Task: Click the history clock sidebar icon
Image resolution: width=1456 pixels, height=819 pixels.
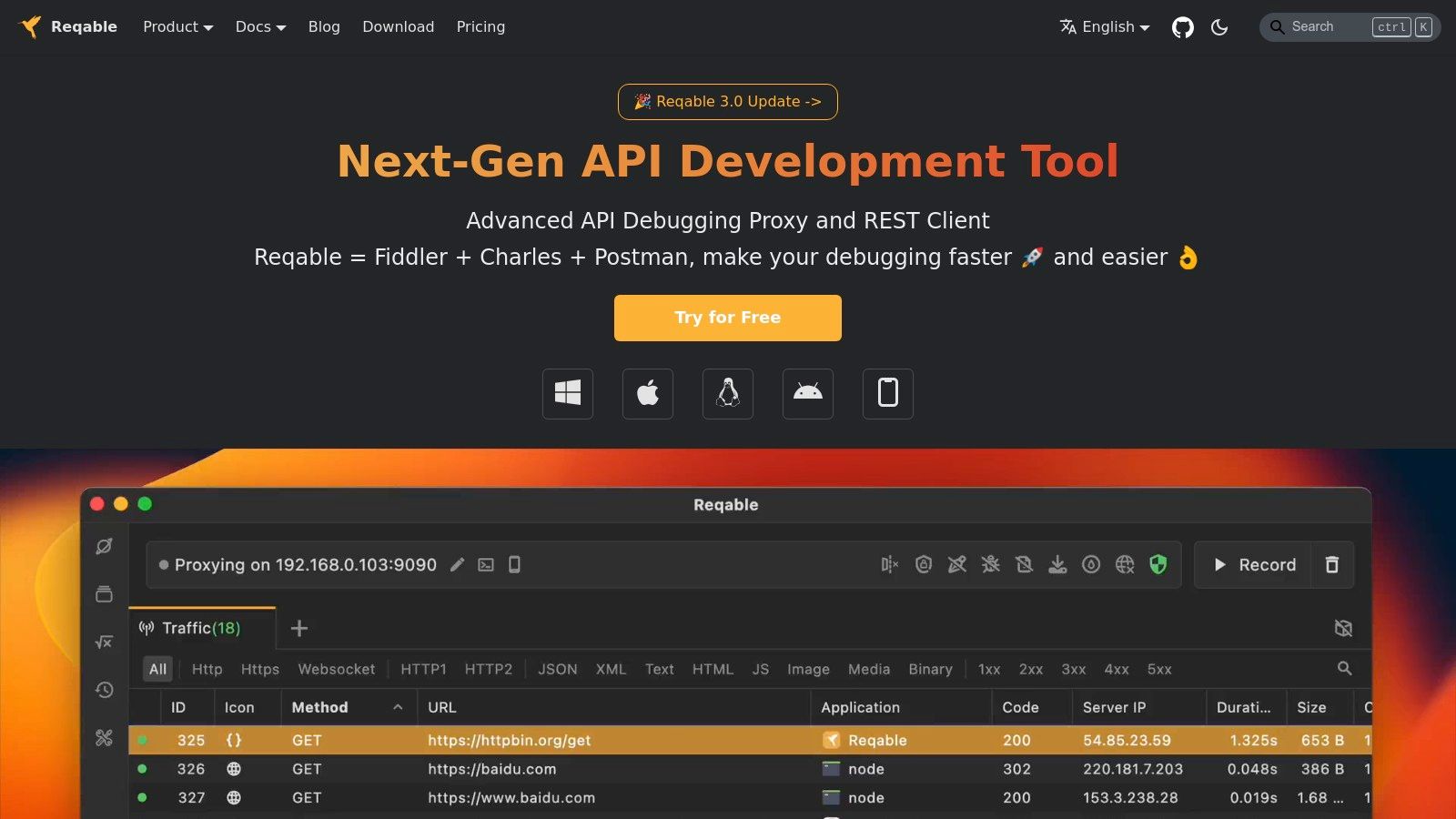Action: [x=105, y=690]
